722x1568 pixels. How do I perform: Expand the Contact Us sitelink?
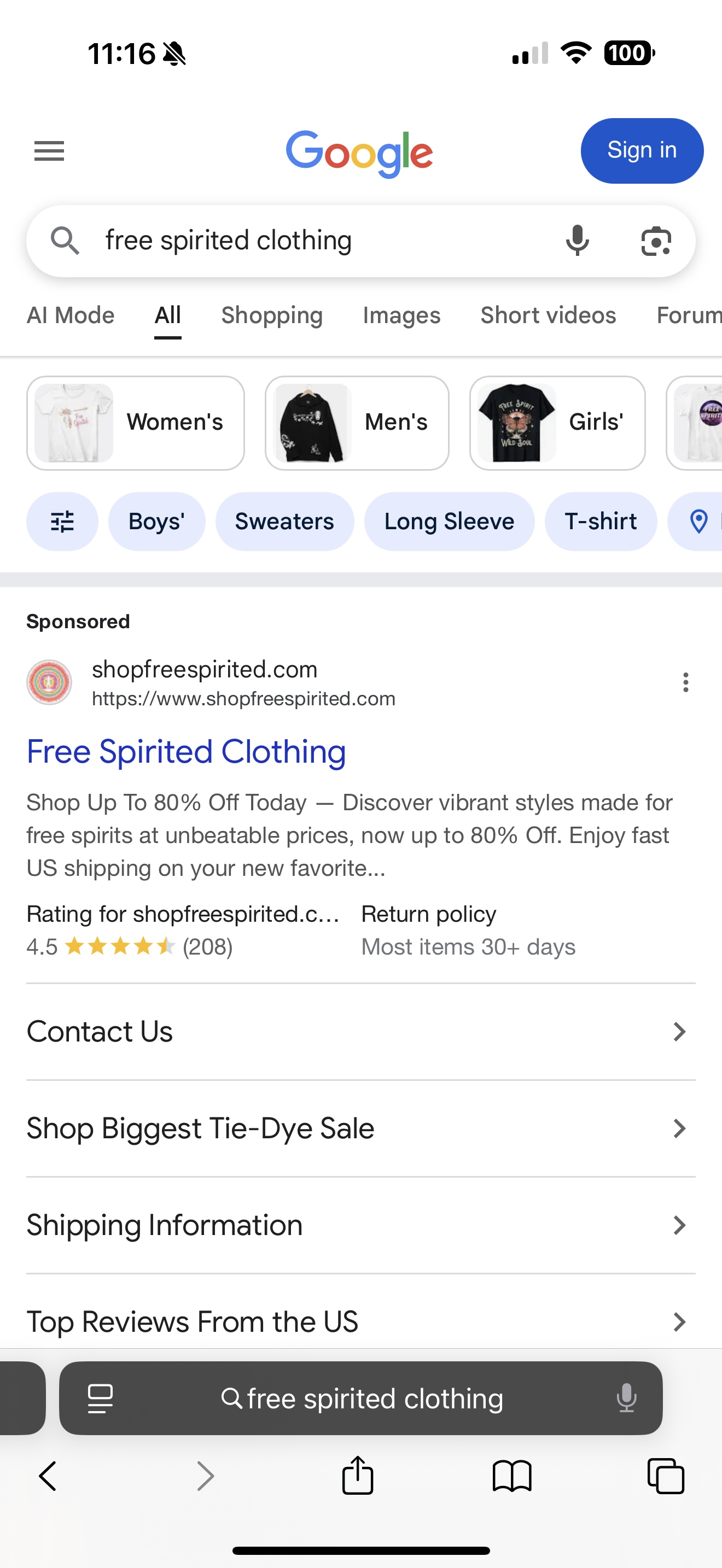click(360, 1032)
